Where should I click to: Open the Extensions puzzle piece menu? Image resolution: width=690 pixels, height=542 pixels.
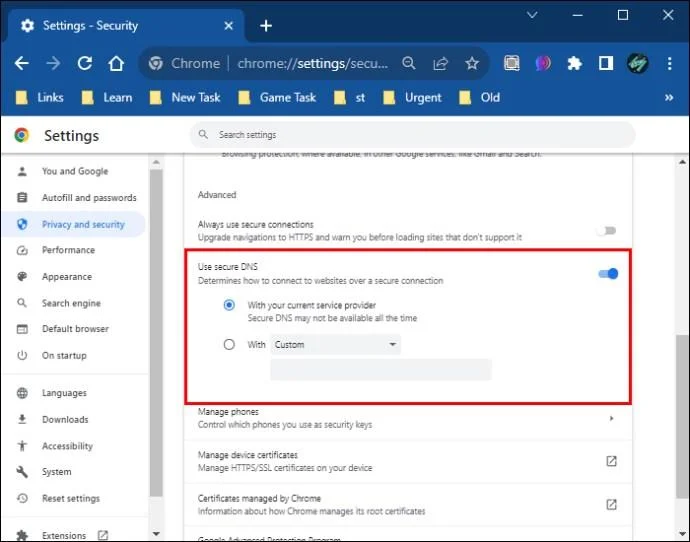tap(575, 63)
